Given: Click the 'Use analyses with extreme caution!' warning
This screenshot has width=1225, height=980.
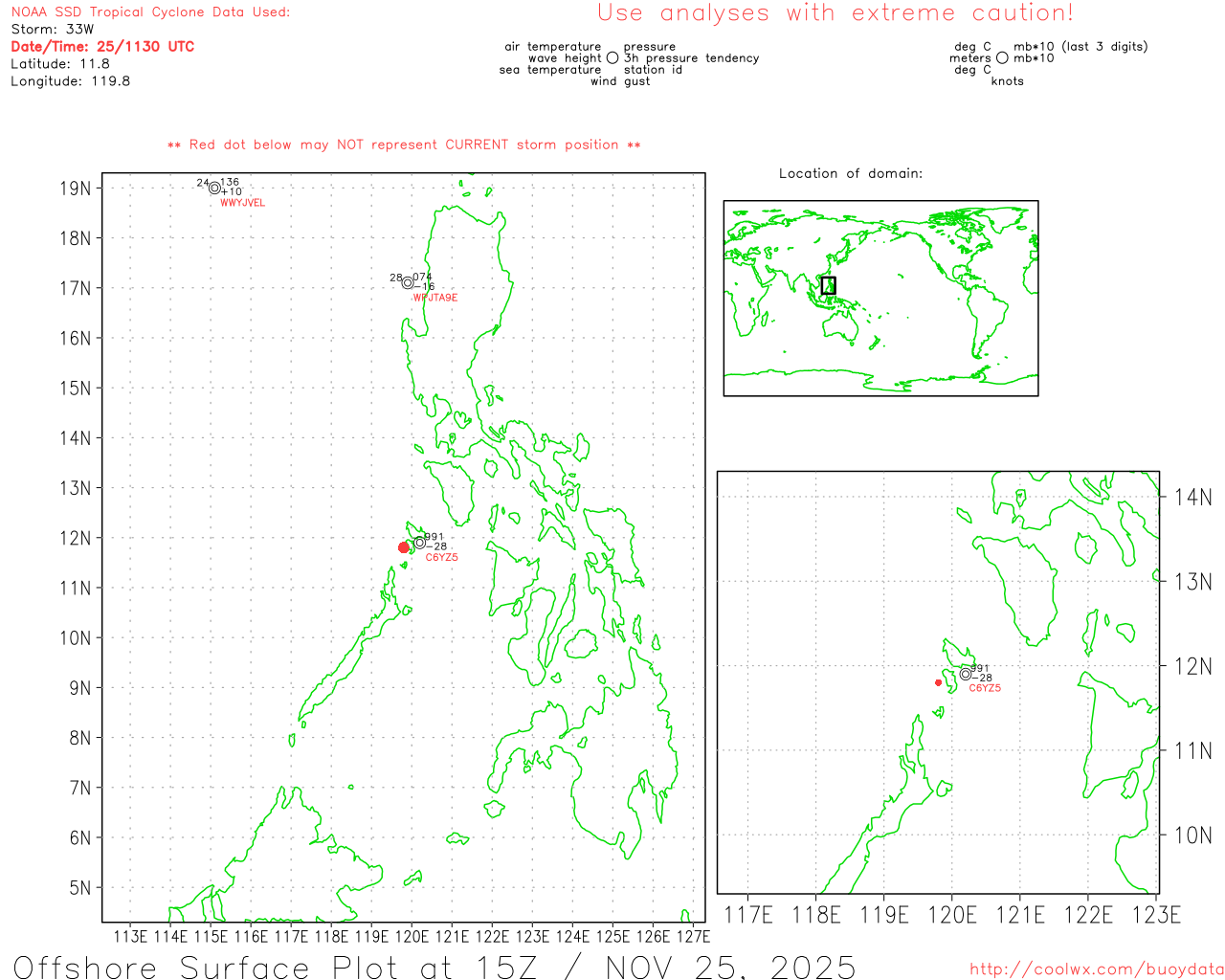Looking at the screenshot, I should (835, 12).
